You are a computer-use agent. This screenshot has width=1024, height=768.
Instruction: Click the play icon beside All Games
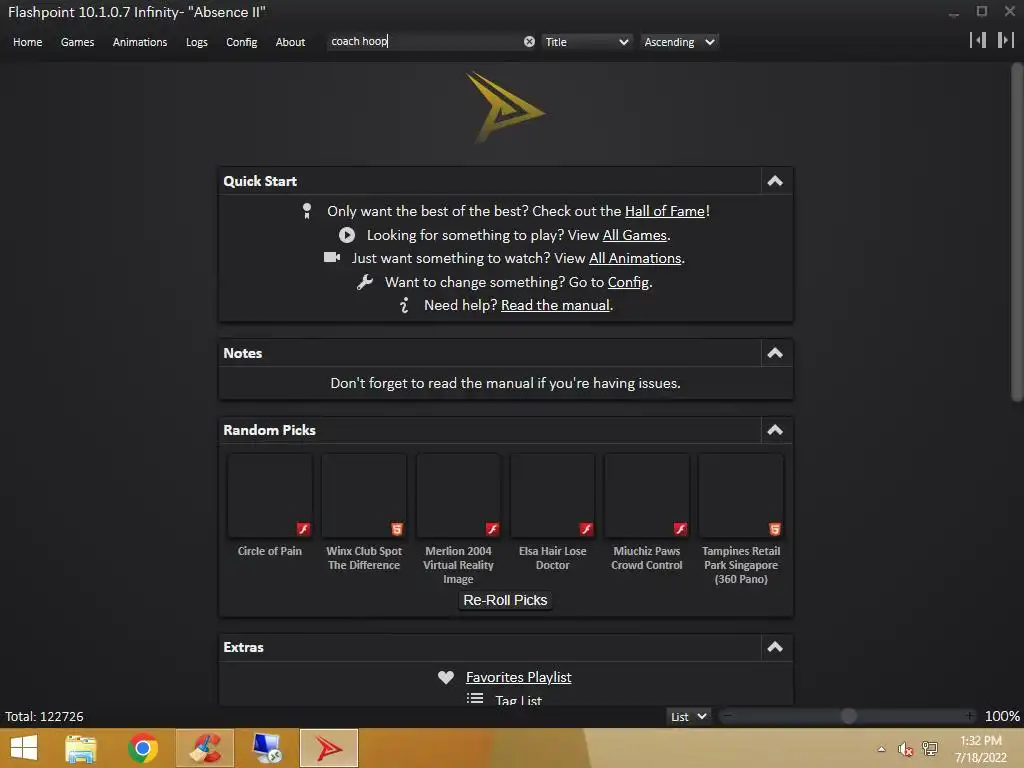pyautogui.click(x=347, y=235)
